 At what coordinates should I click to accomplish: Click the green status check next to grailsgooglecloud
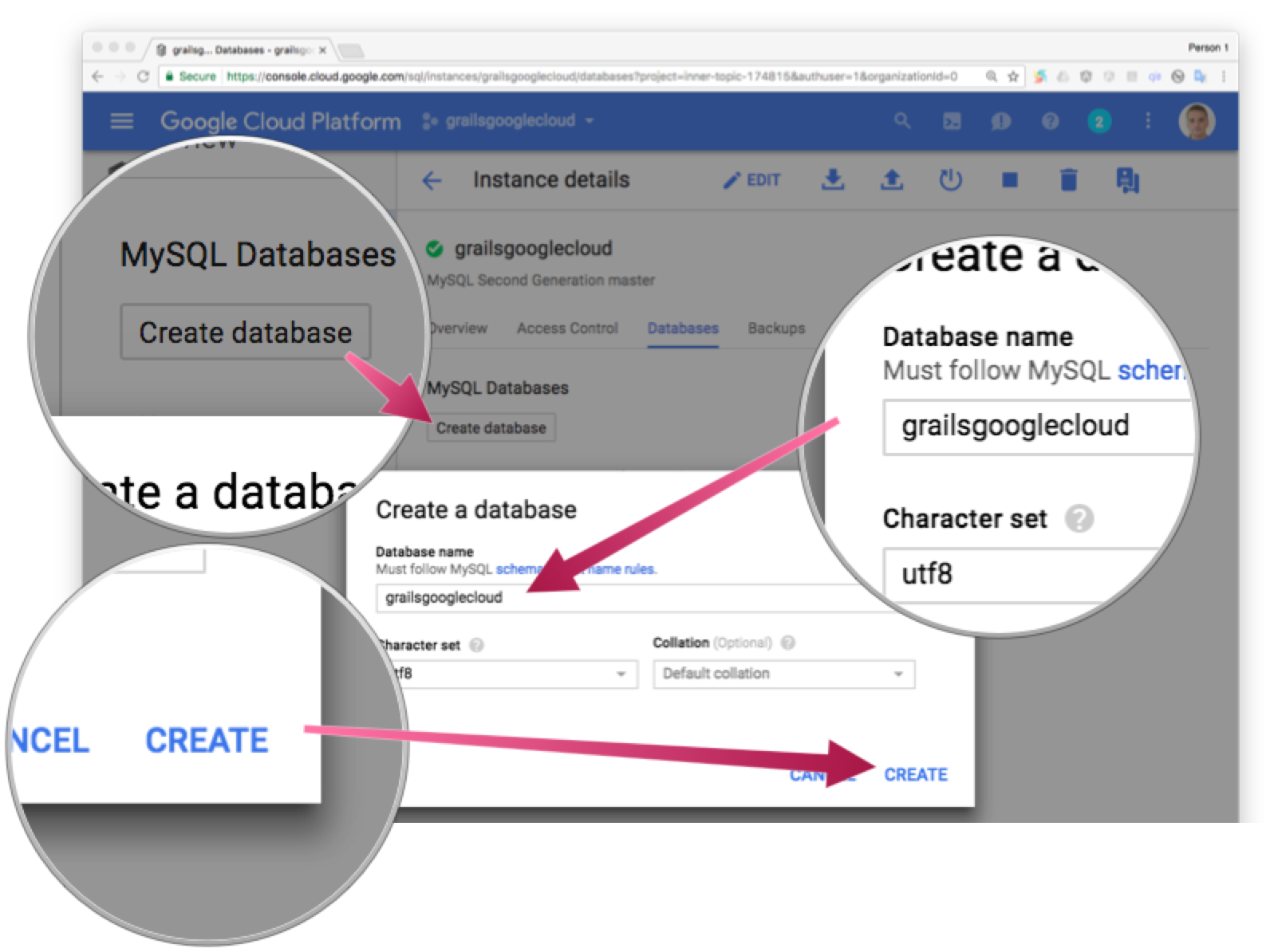[x=434, y=249]
